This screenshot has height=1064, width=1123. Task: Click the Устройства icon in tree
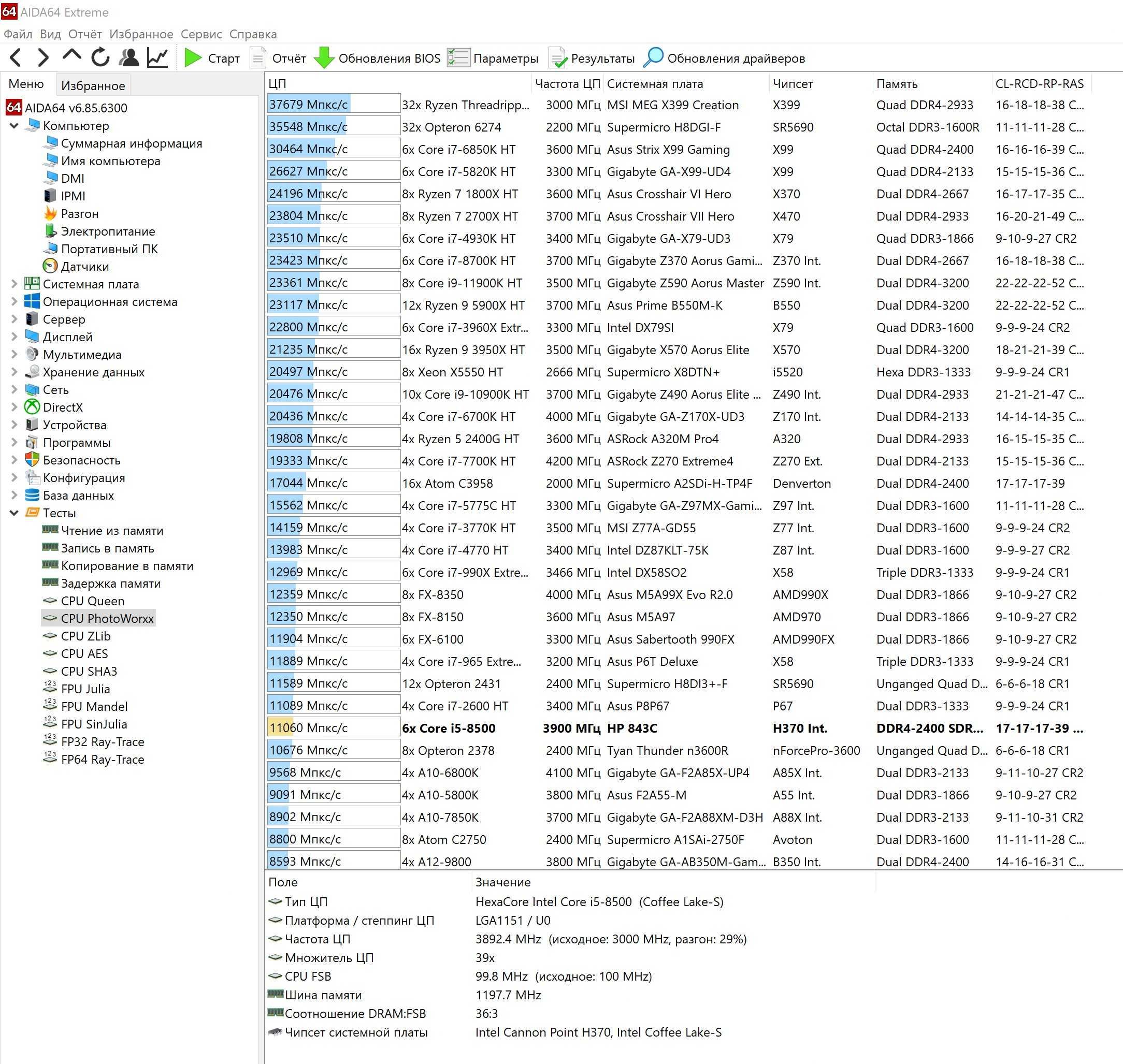32,424
